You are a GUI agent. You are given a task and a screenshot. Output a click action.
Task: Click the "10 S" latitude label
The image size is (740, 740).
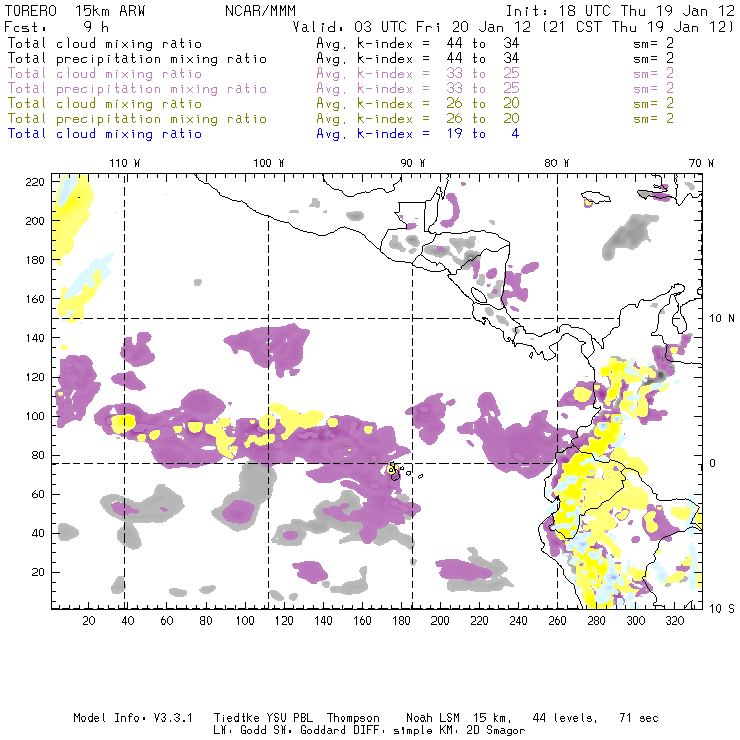[x=722, y=609]
